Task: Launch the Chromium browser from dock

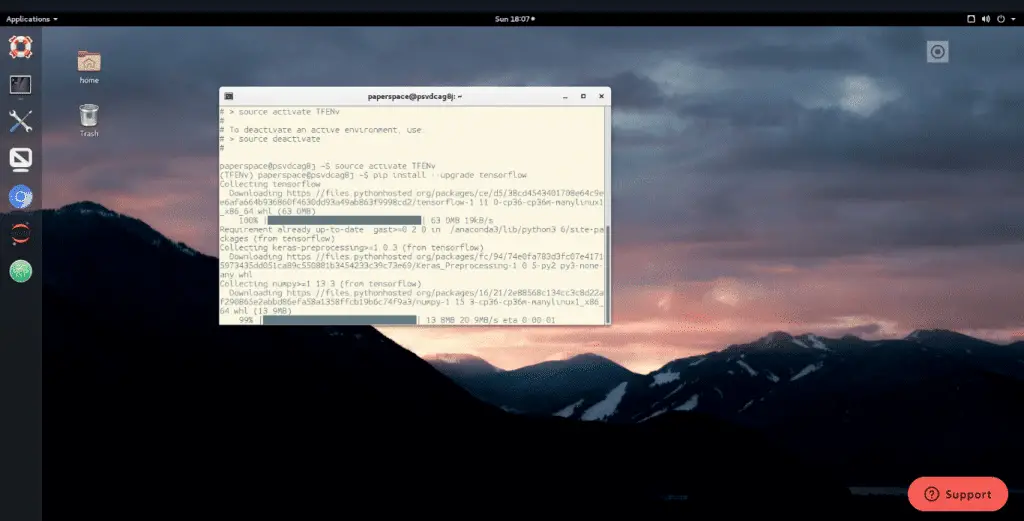Action: point(21,197)
